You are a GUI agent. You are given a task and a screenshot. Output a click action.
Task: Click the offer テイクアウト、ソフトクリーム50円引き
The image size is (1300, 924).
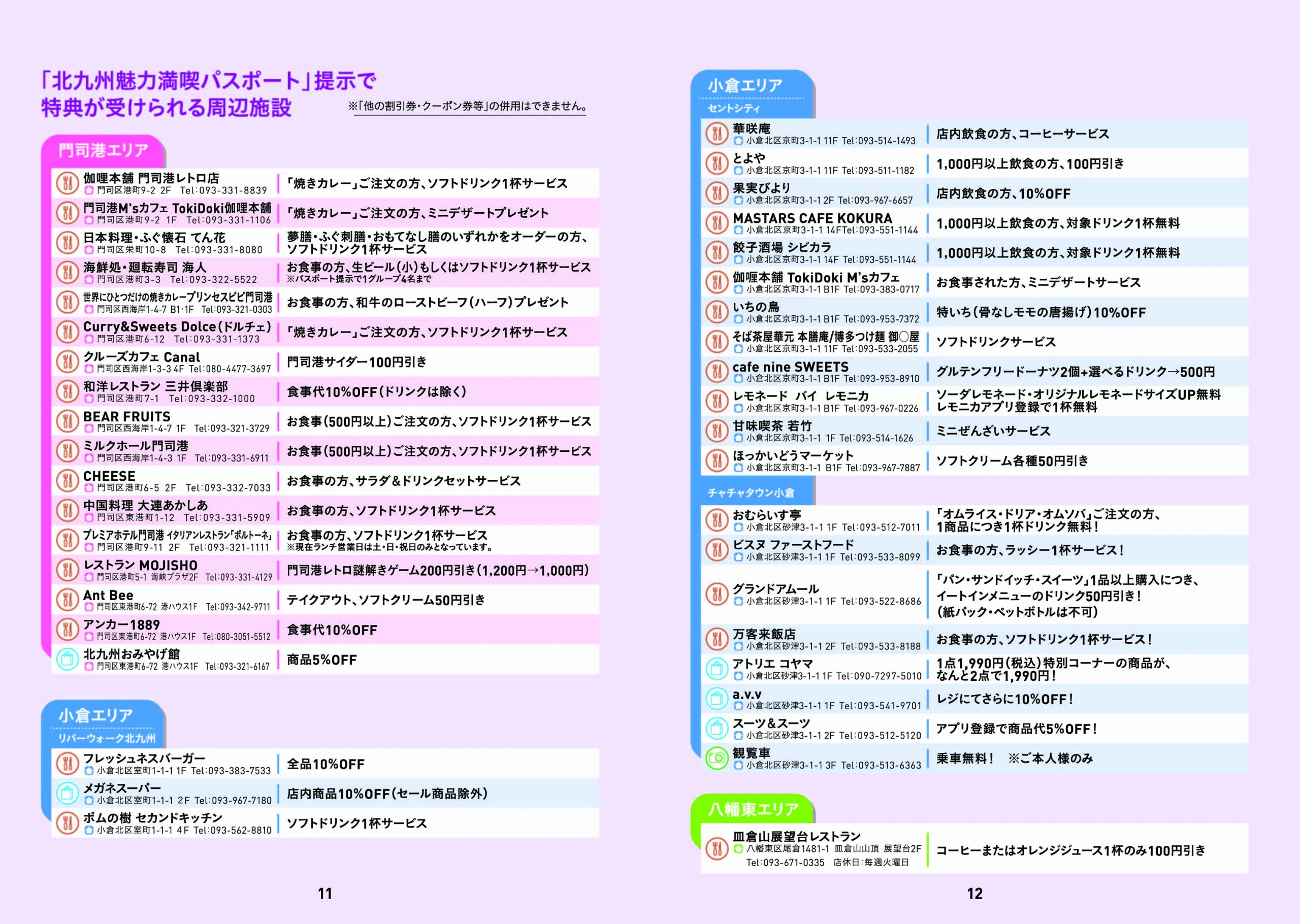[386, 600]
